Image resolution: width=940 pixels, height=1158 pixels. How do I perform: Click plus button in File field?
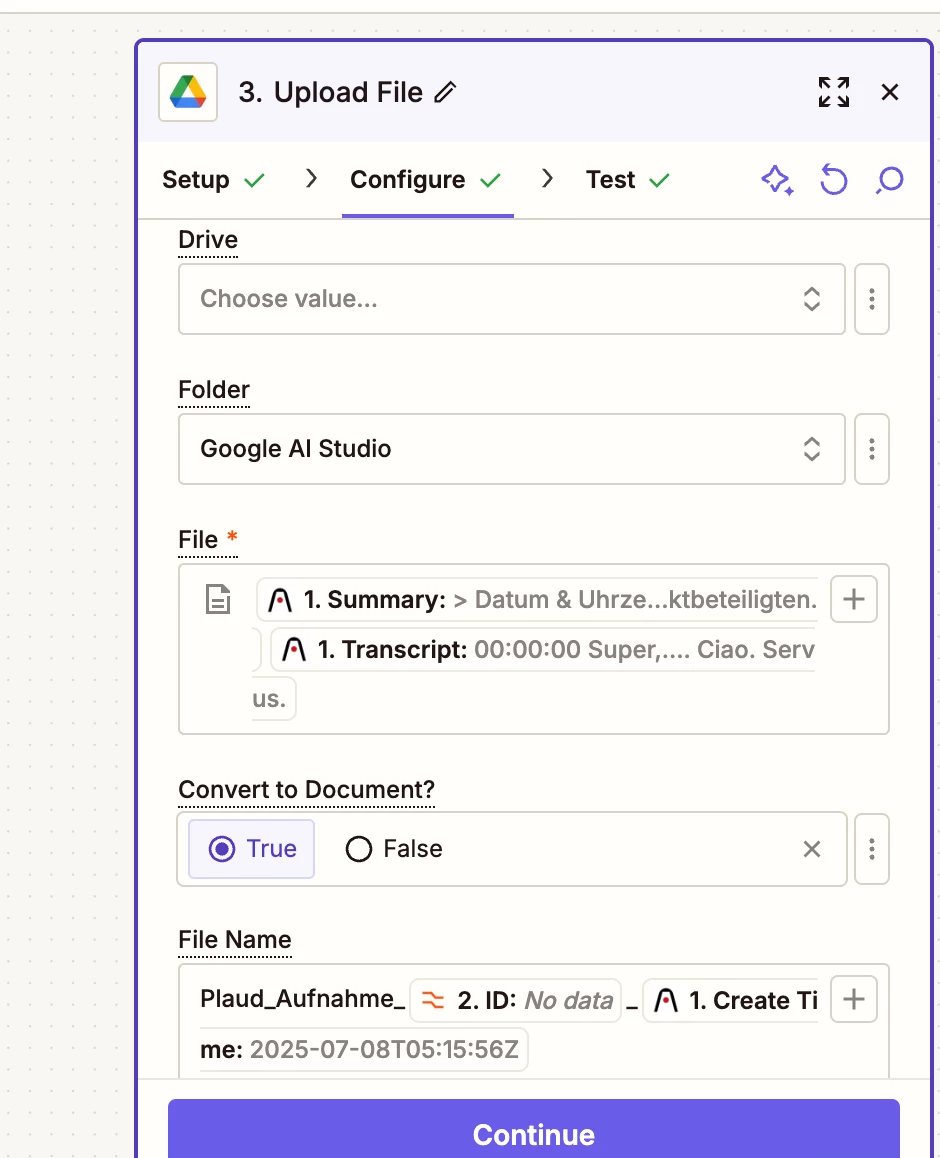854,599
